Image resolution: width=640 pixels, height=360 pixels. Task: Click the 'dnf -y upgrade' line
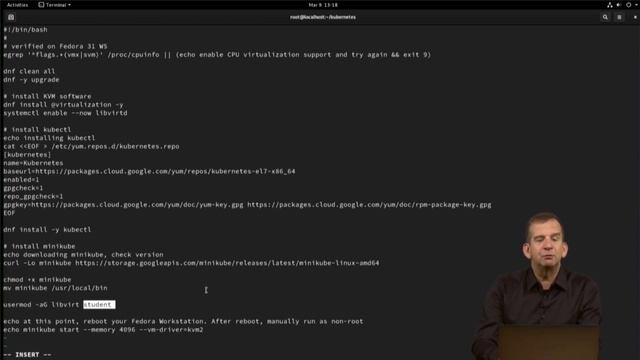pos(31,80)
